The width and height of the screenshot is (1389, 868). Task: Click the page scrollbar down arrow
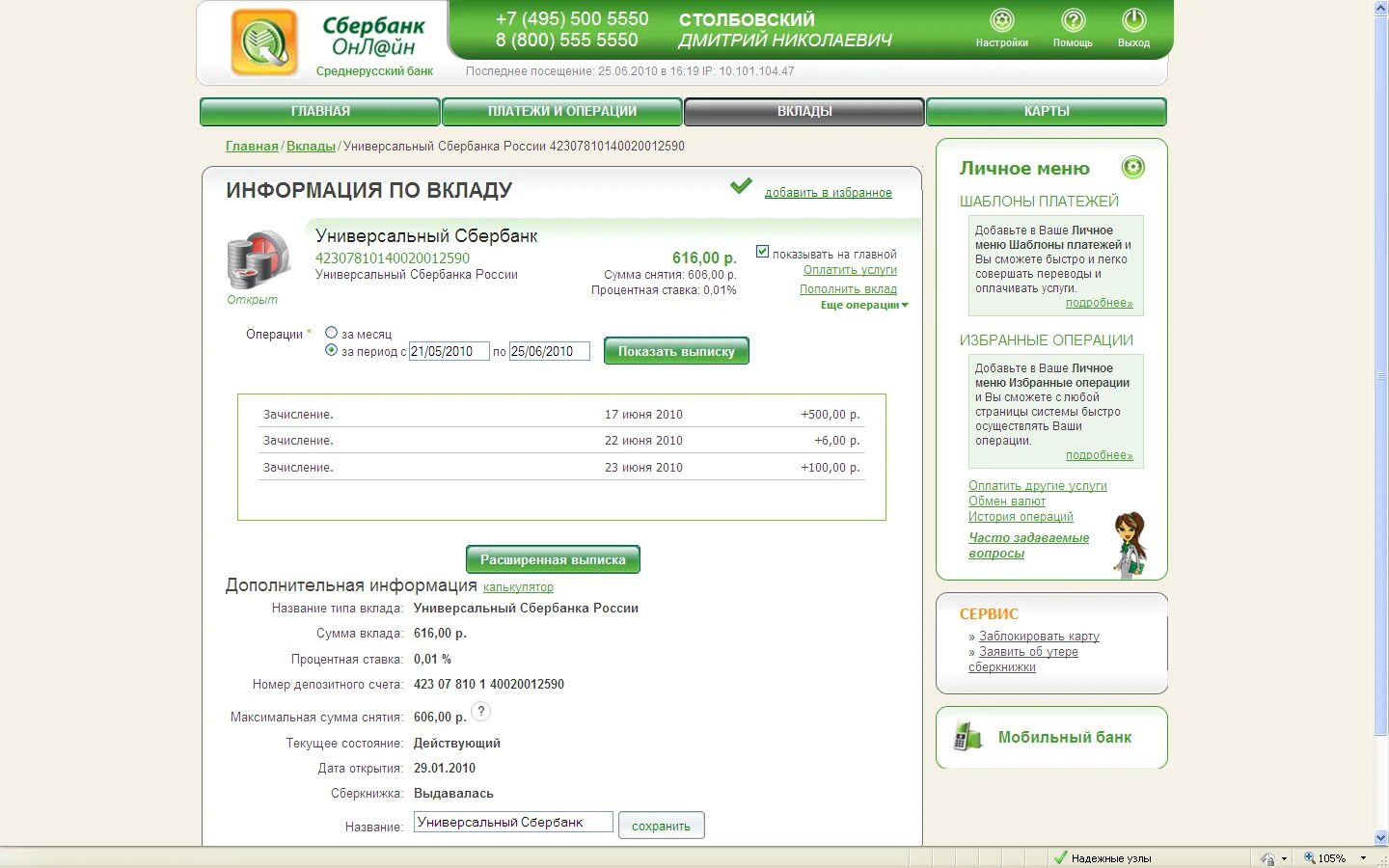[x=1380, y=838]
